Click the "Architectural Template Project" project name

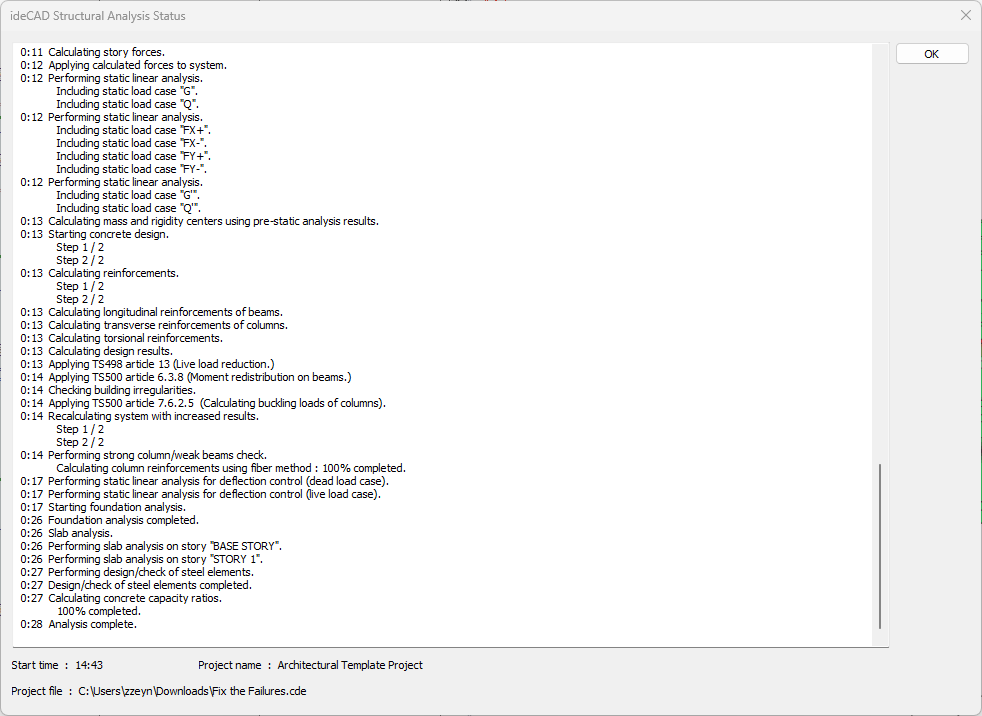(350, 665)
